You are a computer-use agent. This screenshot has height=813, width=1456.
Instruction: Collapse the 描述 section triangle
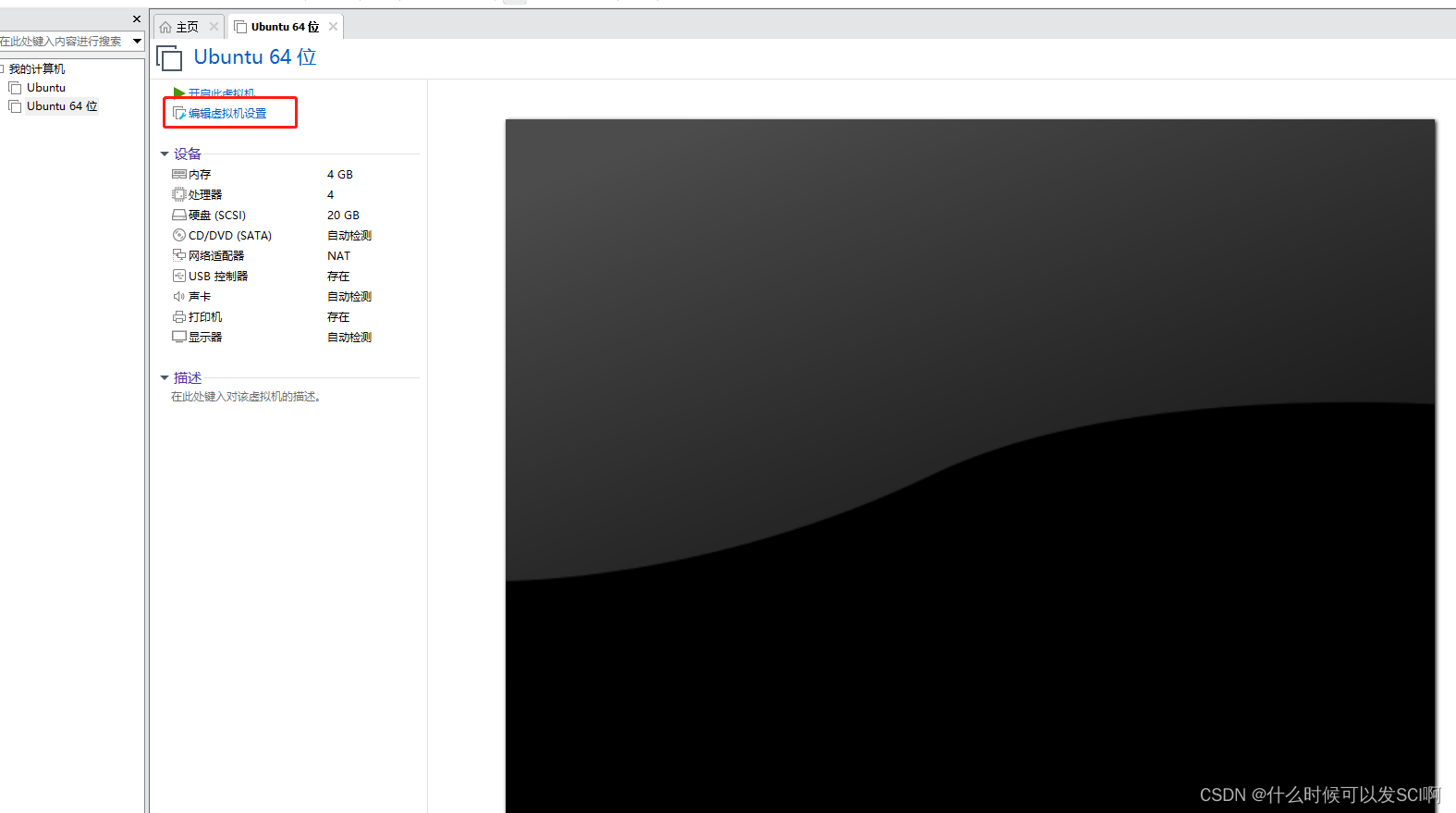165,377
